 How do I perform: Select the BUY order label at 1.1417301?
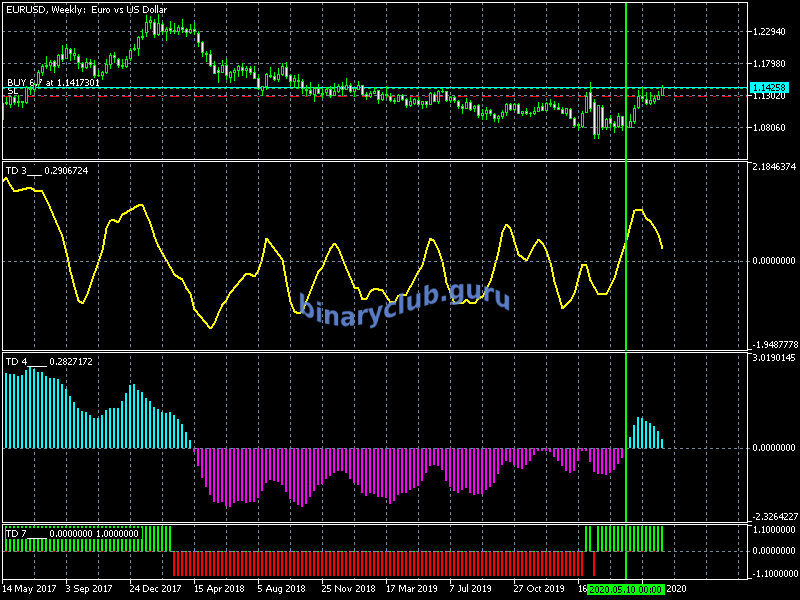coord(53,82)
